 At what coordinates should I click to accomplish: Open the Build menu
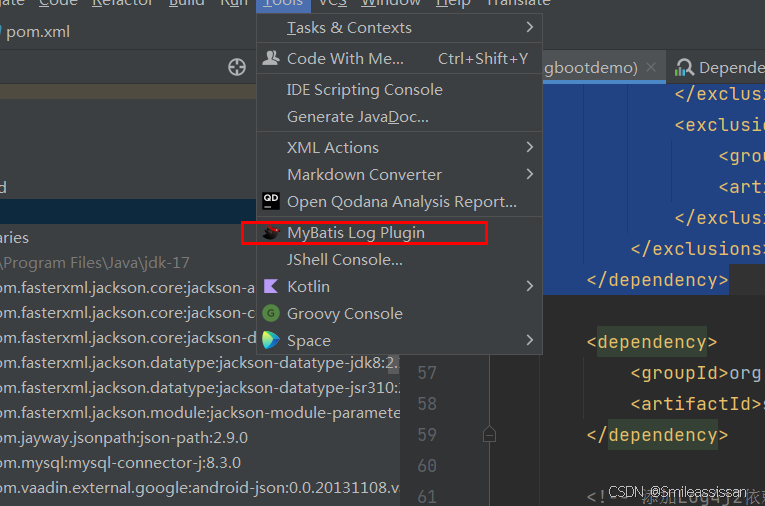tap(186, 3)
